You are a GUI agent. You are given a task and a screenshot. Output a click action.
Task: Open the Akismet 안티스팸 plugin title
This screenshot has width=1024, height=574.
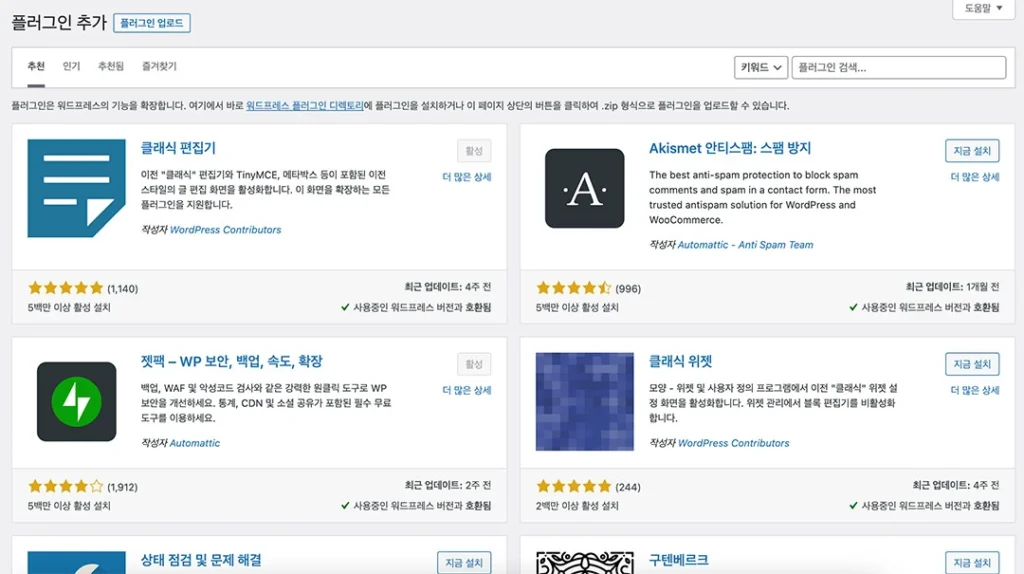pyautogui.click(x=729, y=148)
